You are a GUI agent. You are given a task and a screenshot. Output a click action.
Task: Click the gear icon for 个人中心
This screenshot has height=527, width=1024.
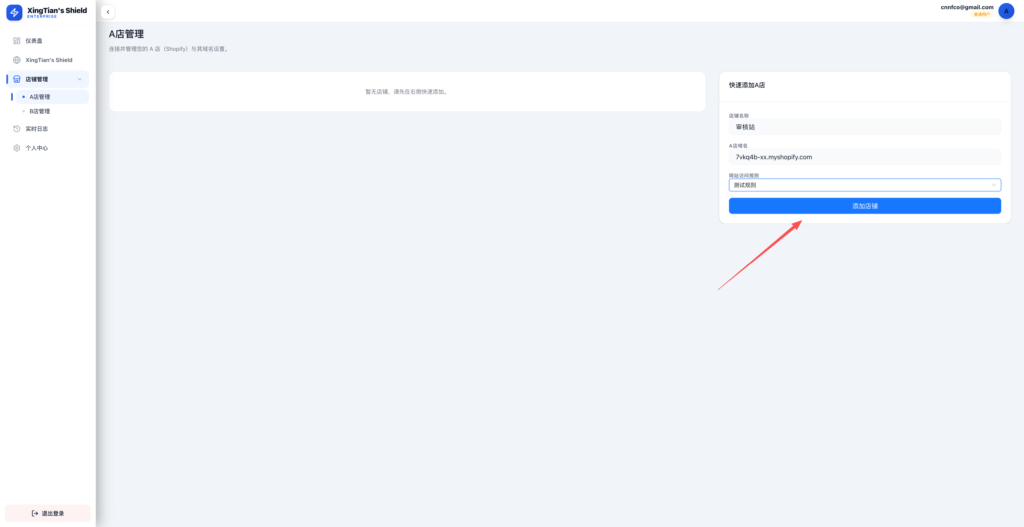17,148
